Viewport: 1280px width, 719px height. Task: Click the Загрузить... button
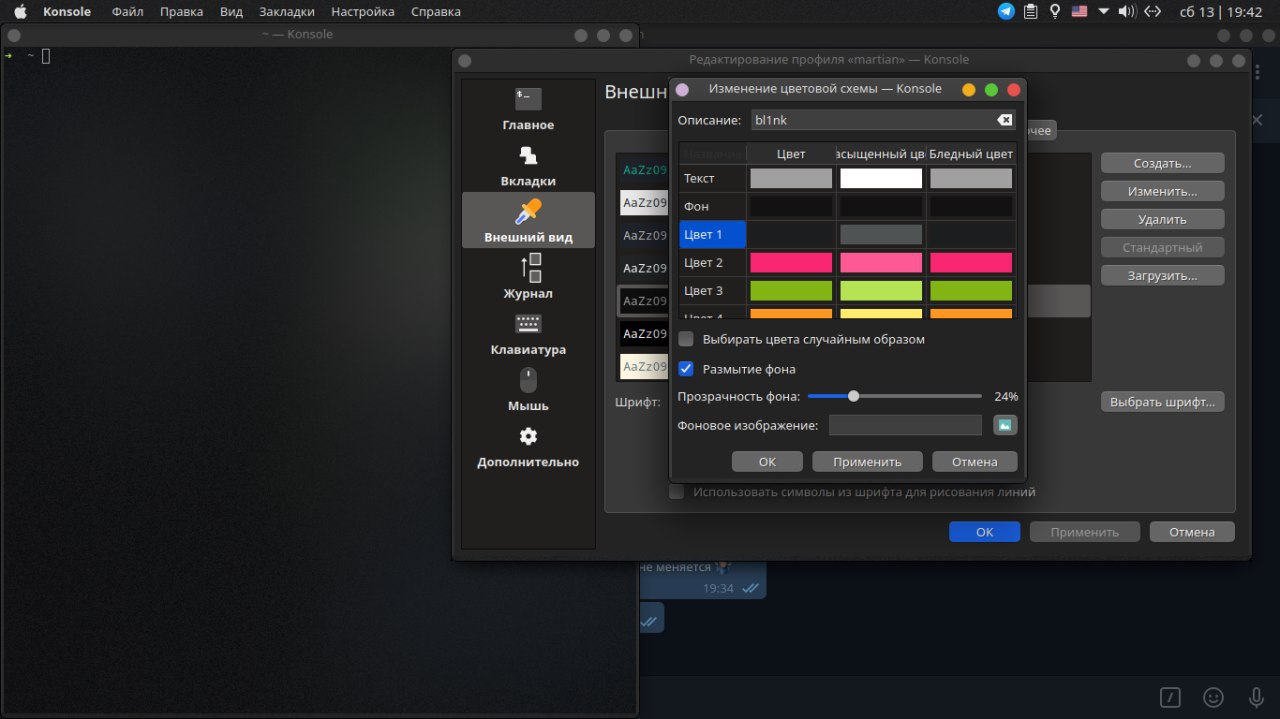click(x=1163, y=275)
